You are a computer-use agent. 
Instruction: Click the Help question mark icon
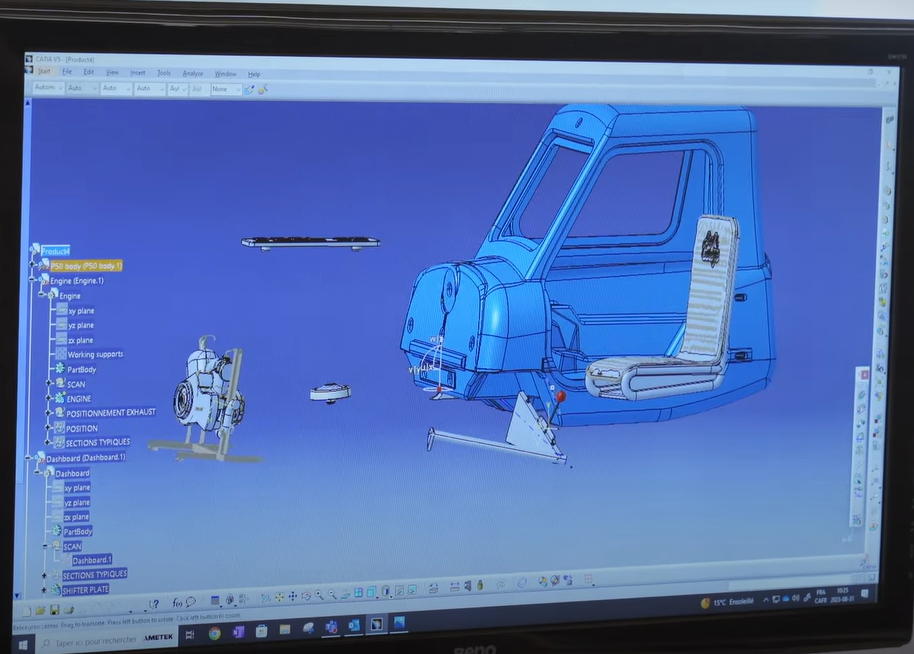click(156, 602)
